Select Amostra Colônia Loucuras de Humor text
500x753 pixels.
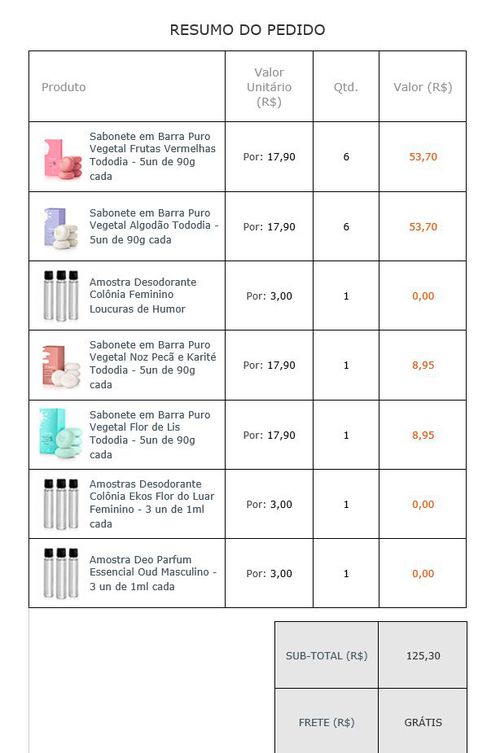(143, 295)
